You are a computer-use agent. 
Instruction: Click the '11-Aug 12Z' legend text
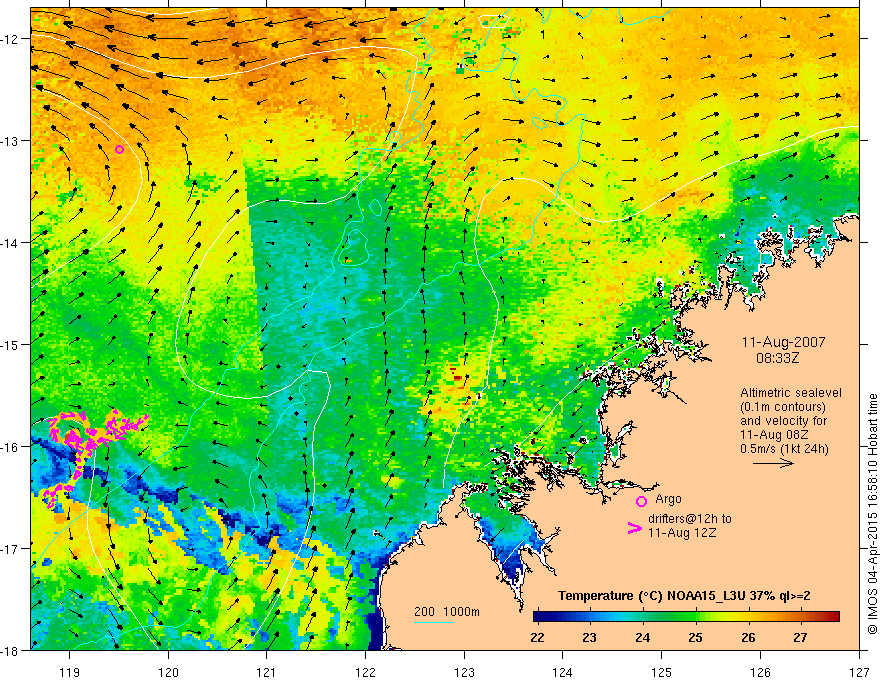[682, 533]
